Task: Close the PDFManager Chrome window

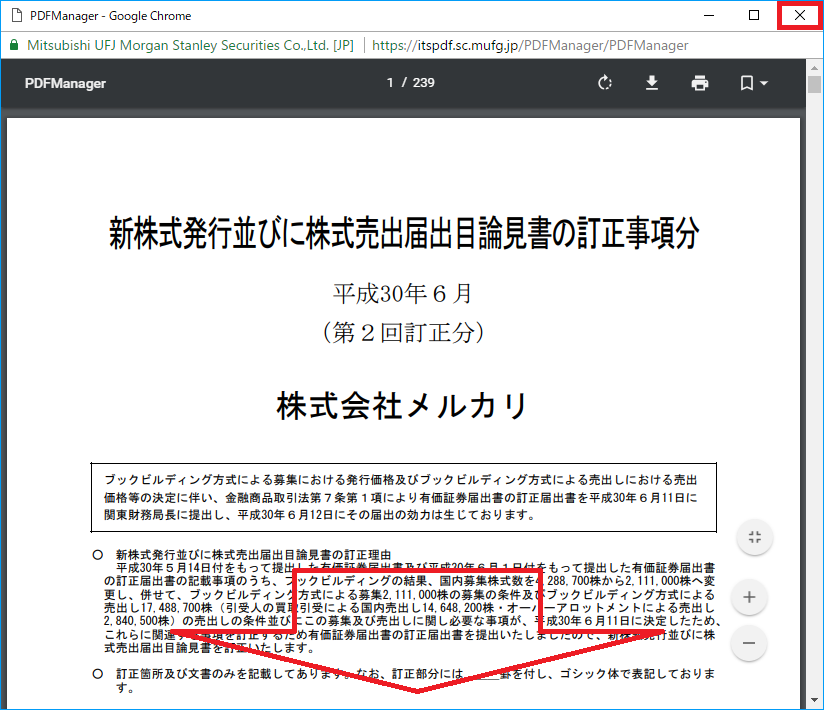Action: tap(800, 15)
